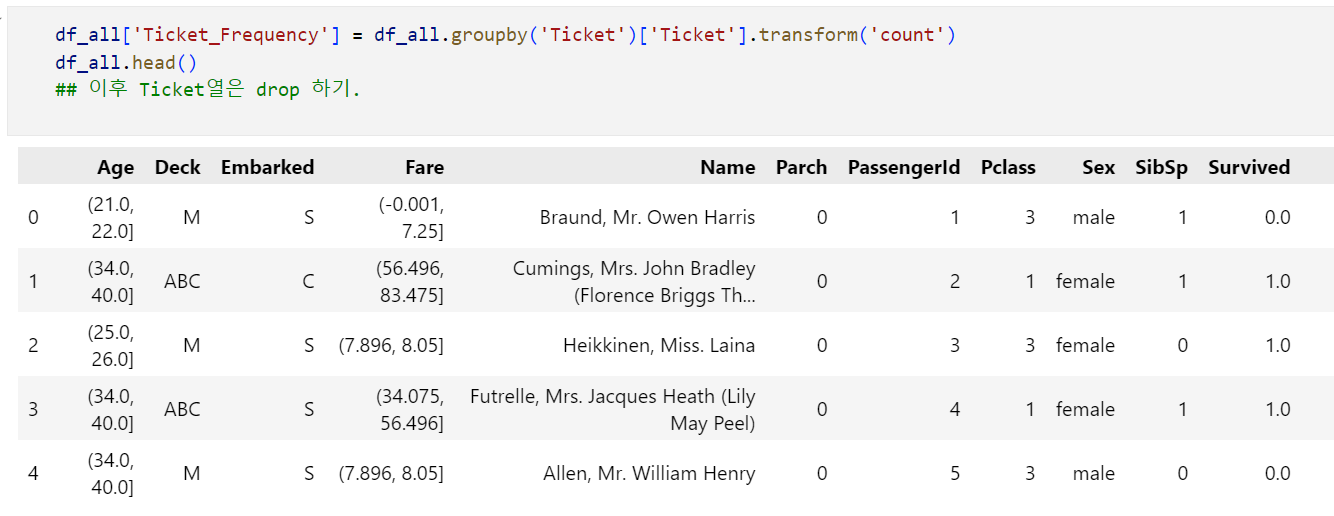The height and width of the screenshot is (516, 1334).
Task: Click the Survived value in Braund row
Action: (1277, 217)
